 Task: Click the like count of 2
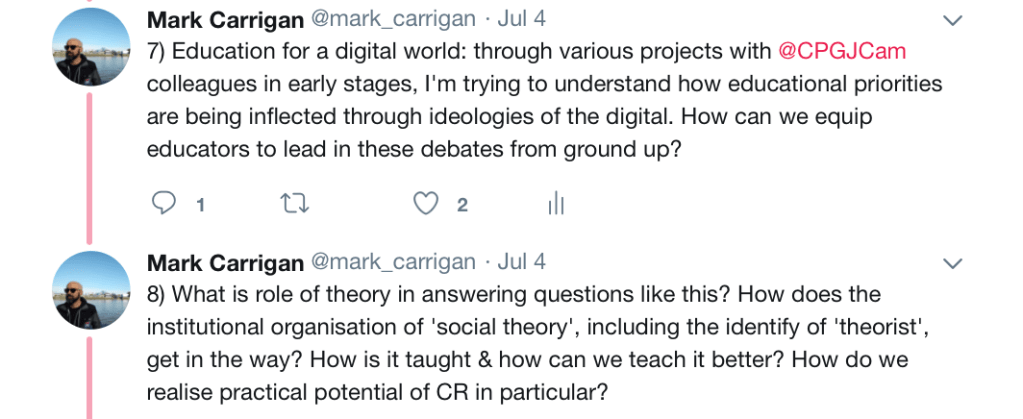click(462, 205)
